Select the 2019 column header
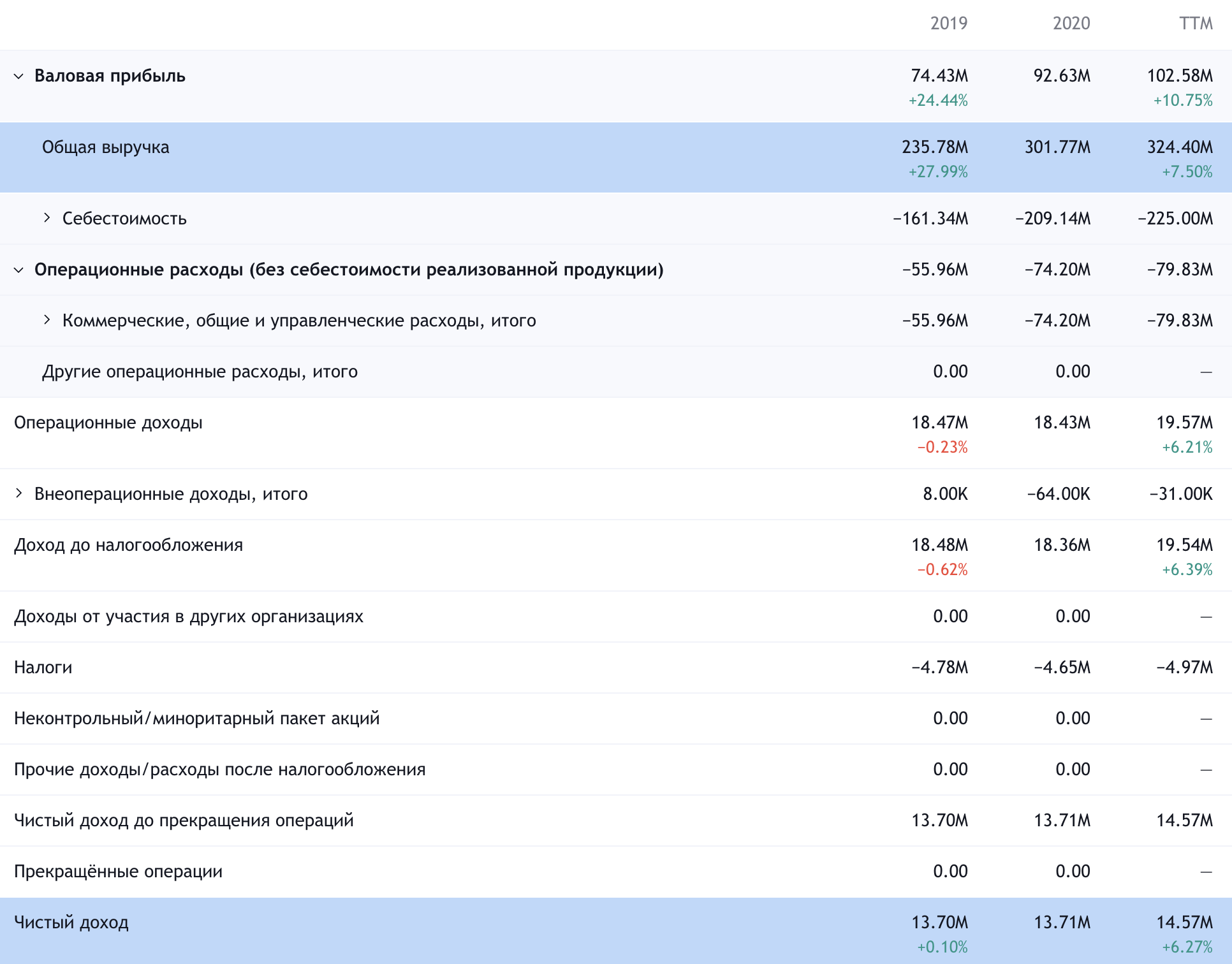The image size is (1232, 964). [x=949, y=24]
